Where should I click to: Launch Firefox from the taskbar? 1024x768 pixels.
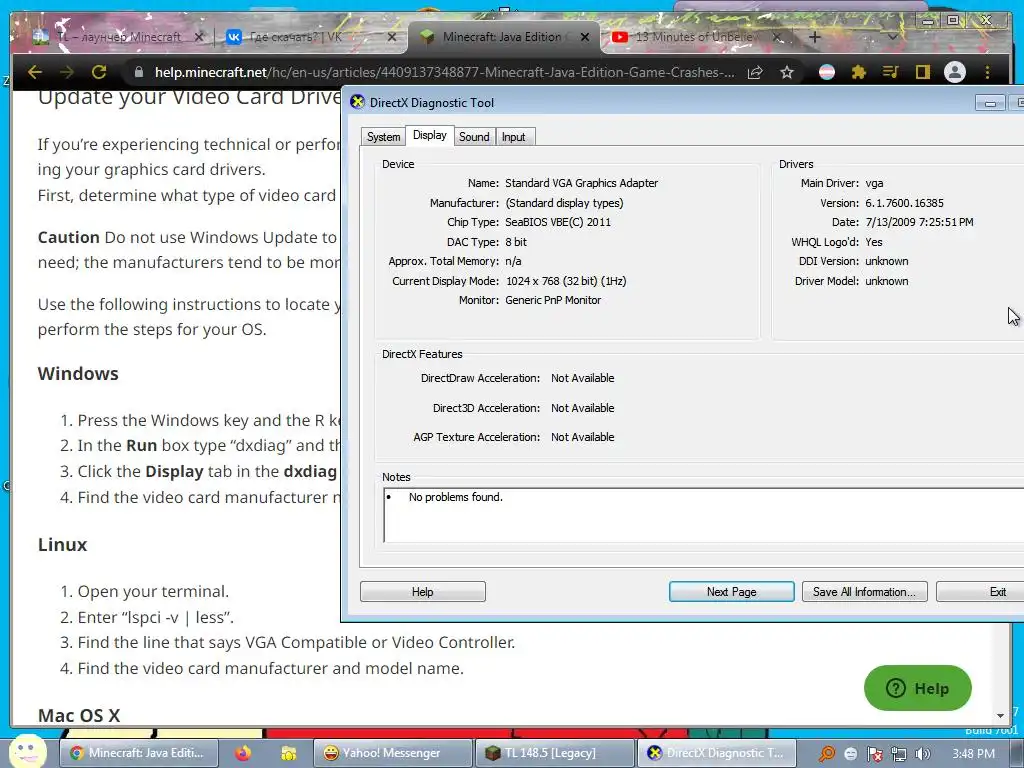(x=243, y=753)
